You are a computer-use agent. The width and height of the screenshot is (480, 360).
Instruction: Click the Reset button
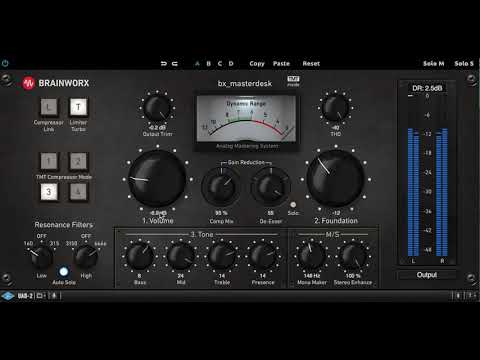[x=311, y=63]
